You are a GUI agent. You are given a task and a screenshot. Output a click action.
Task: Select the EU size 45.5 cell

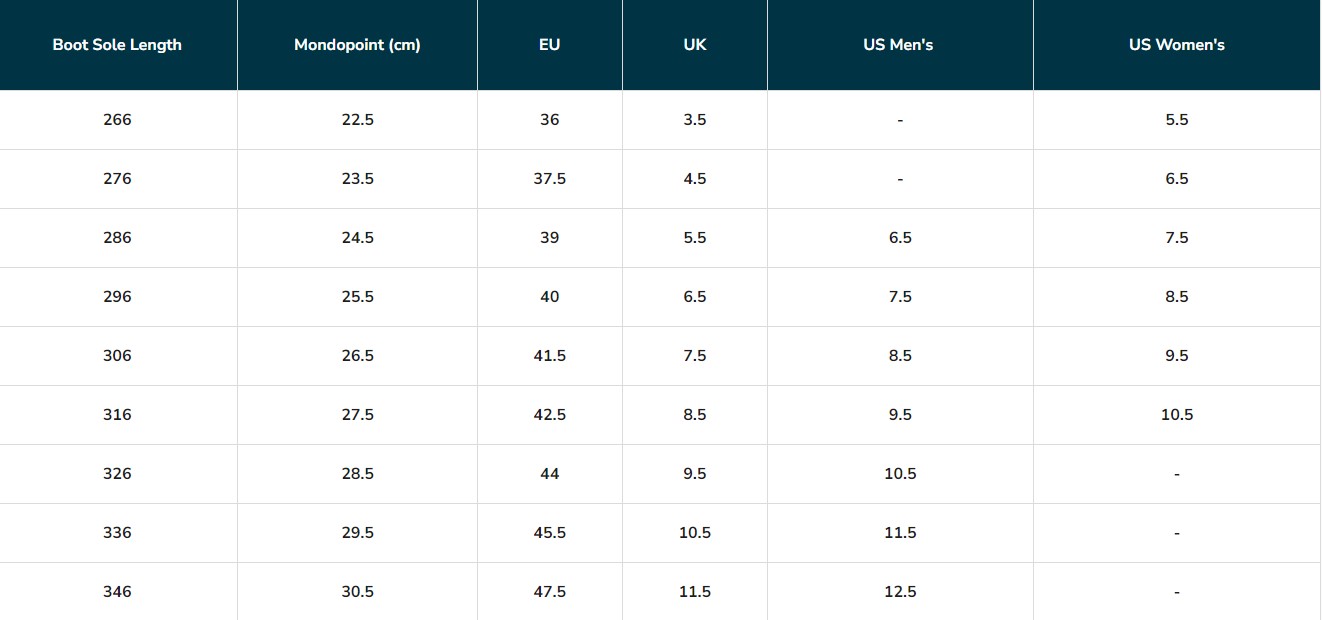point(549,533)
